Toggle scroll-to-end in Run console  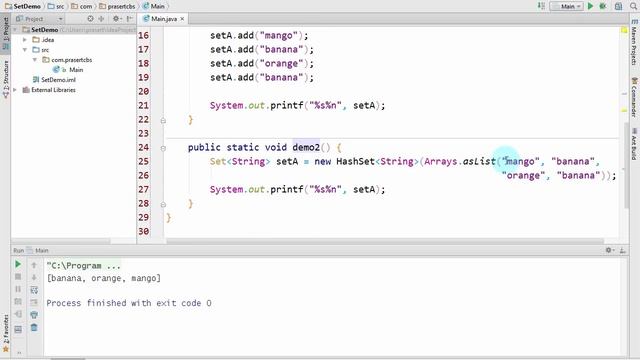click(x=34, y=302)
